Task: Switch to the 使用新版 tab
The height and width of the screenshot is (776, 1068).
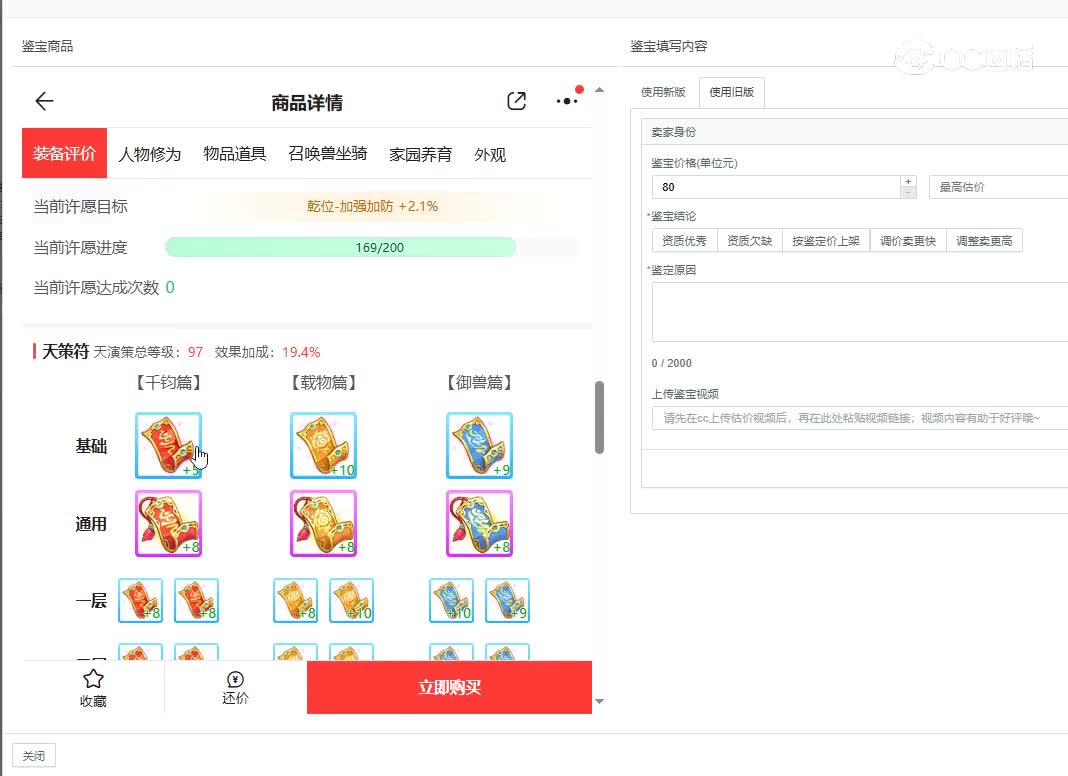Action: coord(663,92)
